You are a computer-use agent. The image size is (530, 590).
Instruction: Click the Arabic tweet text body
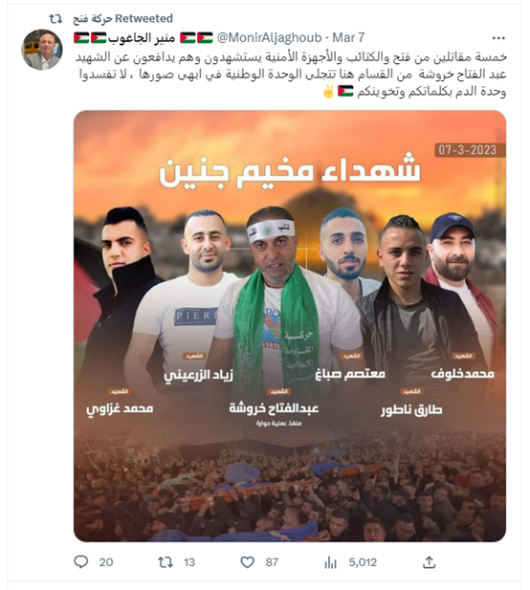pos(291,74)
